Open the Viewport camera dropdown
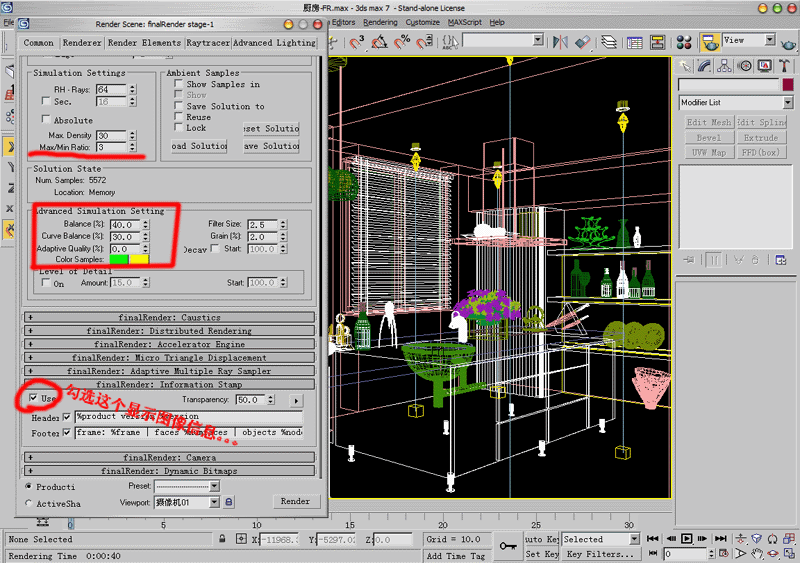The height and width of the screenshot is (563, 800). pos(185,502)
